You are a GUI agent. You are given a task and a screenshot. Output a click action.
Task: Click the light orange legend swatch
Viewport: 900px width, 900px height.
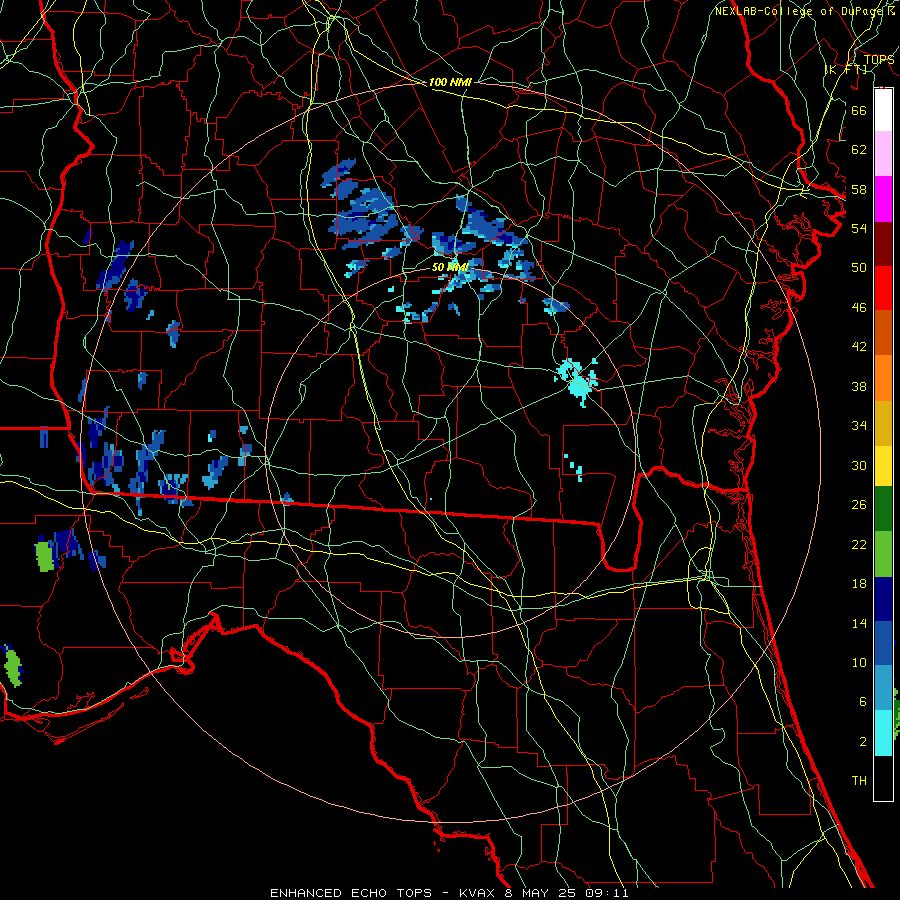click(883, 377)
